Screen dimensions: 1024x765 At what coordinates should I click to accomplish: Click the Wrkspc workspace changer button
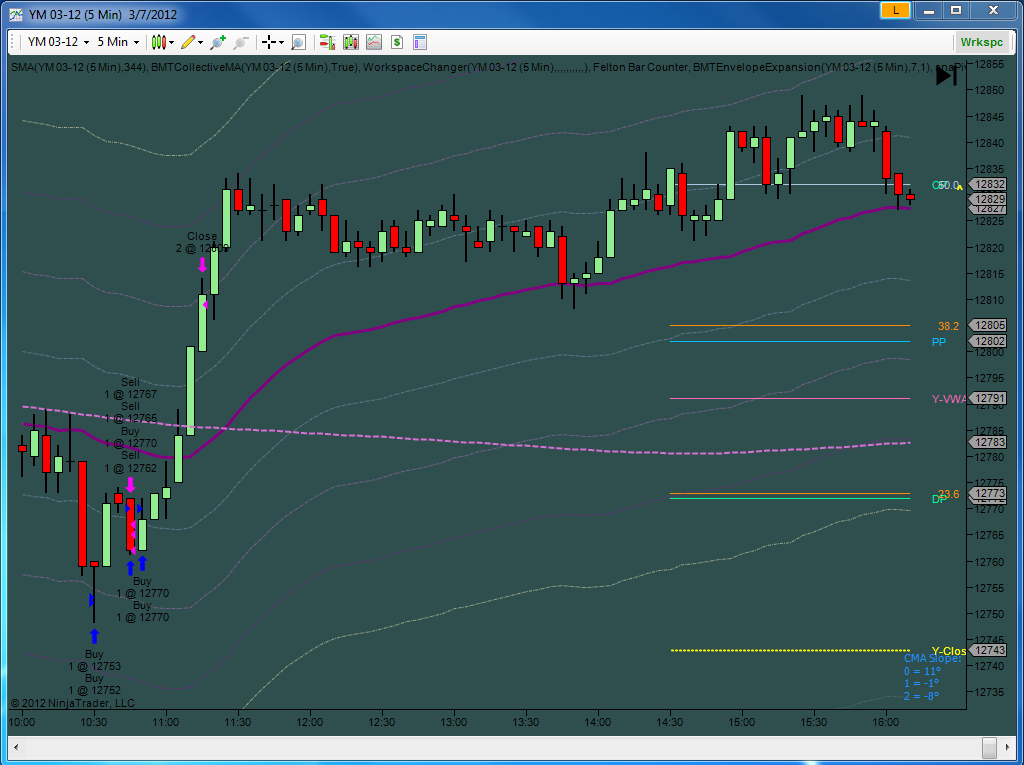coord(981,42)
